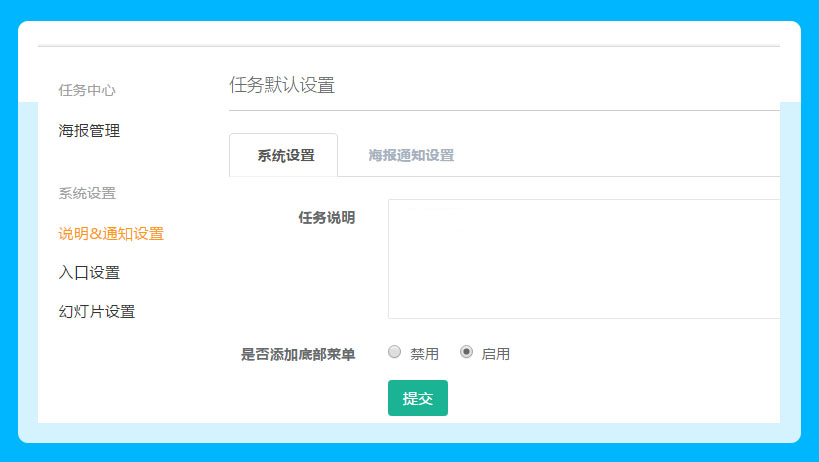Click the 系统设置 sidebar section header
The height and width of the screenshot is (462, 819).
87,193
